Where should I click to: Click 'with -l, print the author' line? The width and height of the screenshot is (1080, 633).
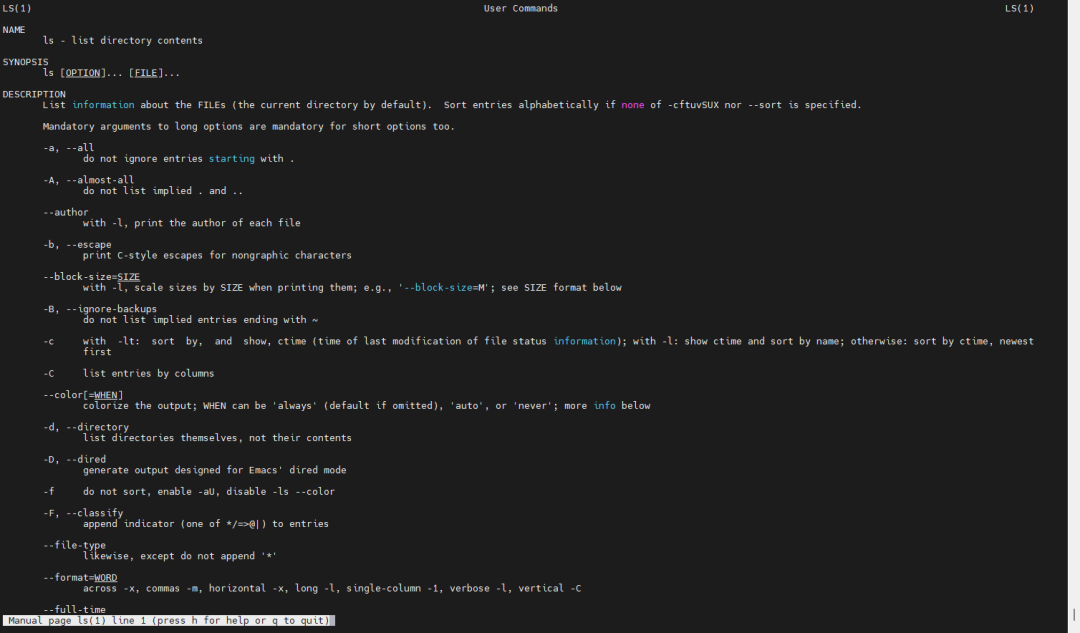click(191, 223)
